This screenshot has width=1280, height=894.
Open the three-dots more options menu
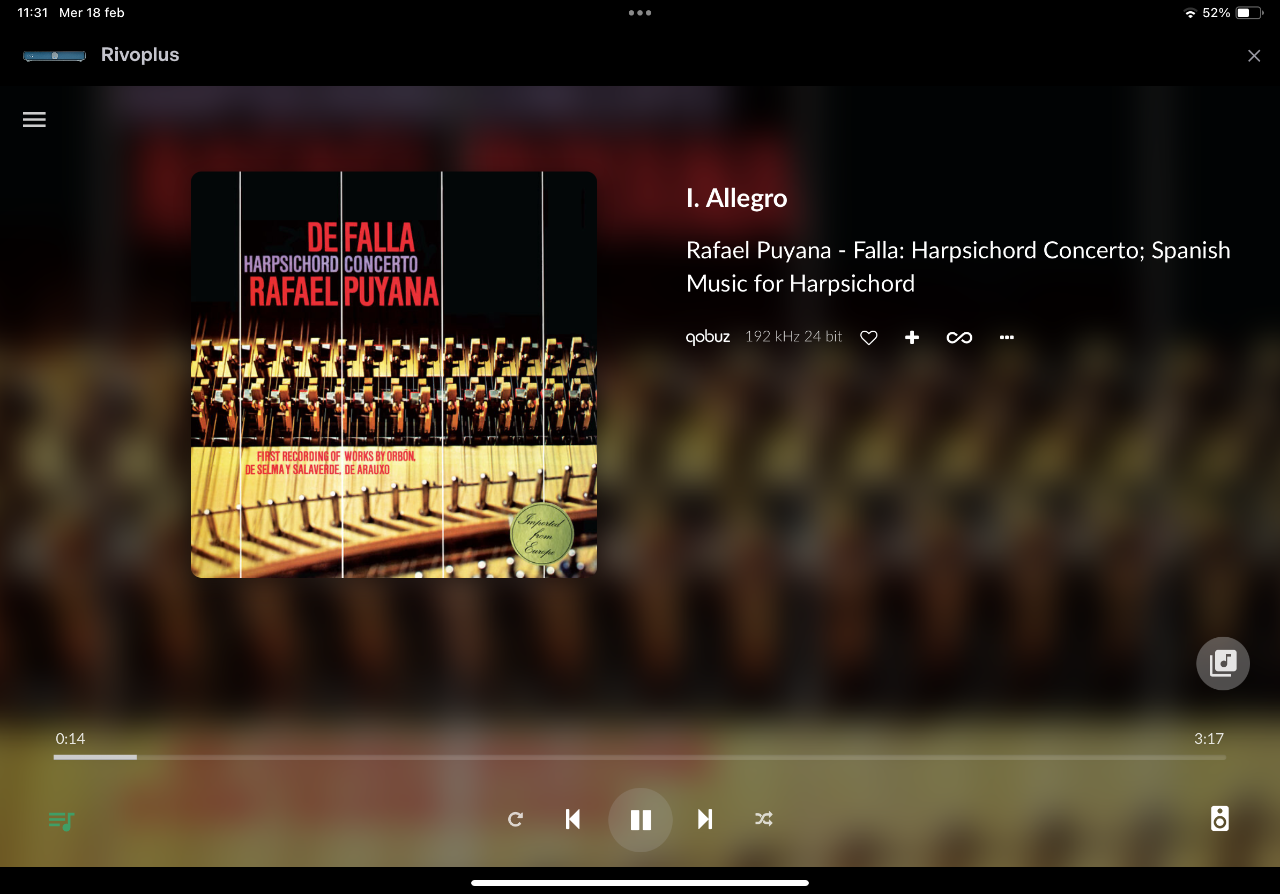click(x=1007, y=338)
